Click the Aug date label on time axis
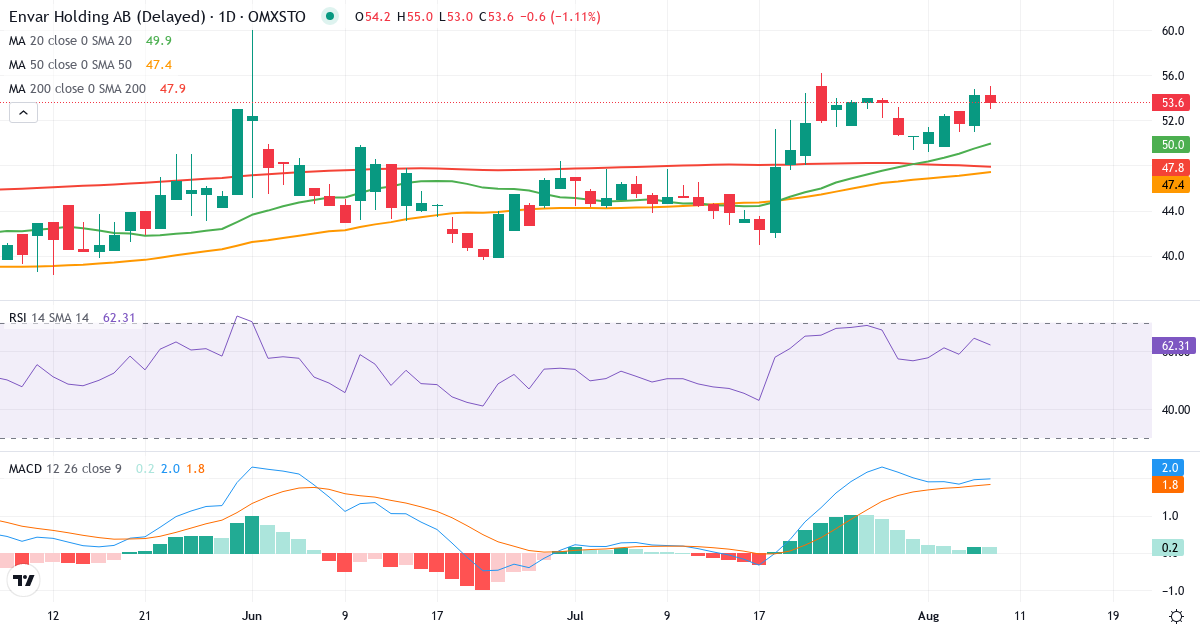This screenshot has height=630, width=1200. pos(929,616)
